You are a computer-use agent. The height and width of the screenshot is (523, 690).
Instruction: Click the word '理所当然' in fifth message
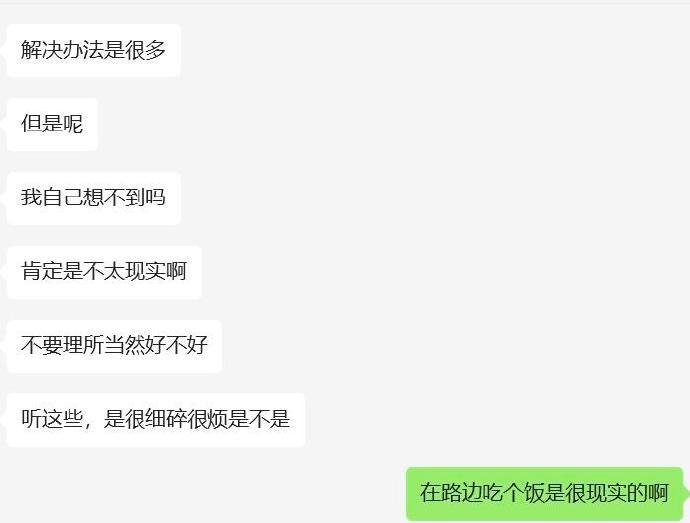pos(104,345)
